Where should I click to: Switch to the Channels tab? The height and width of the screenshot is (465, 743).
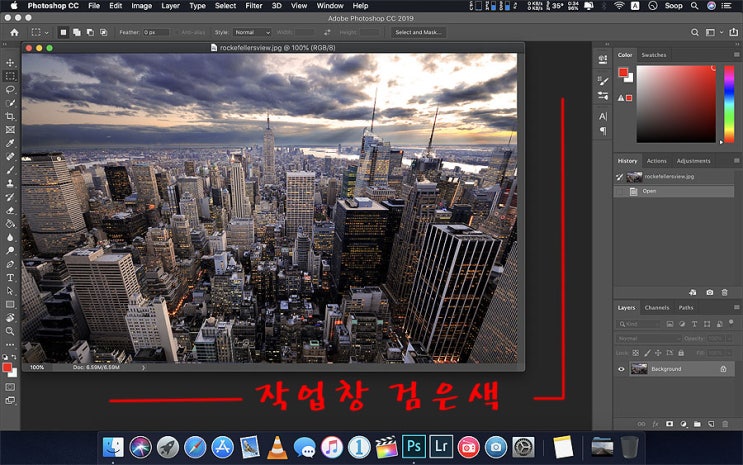click(657, 307)
